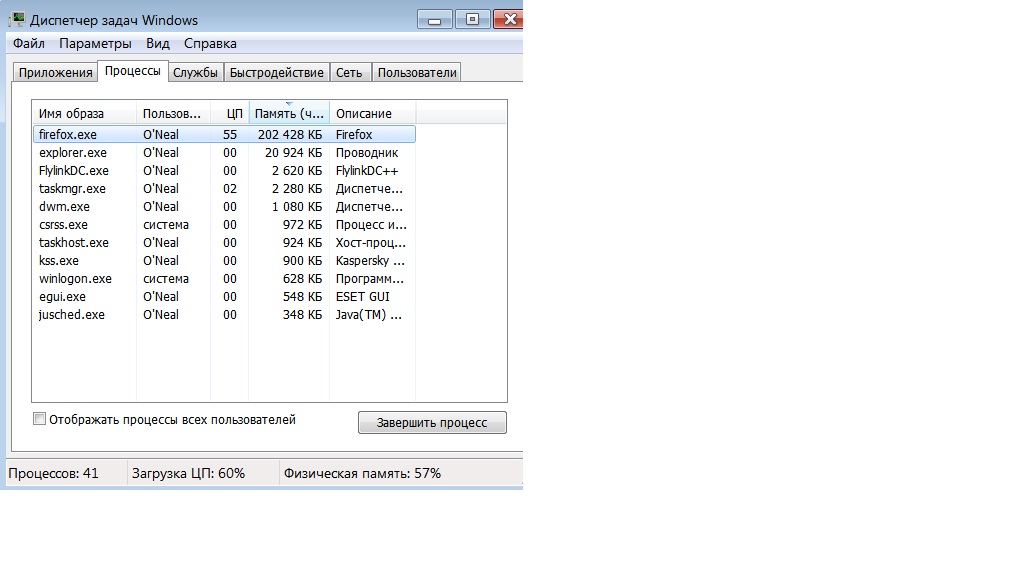Click the Kaspersky description cell
The width and height of the screenshot is (1009, 588).
click(x=370, y=261)
